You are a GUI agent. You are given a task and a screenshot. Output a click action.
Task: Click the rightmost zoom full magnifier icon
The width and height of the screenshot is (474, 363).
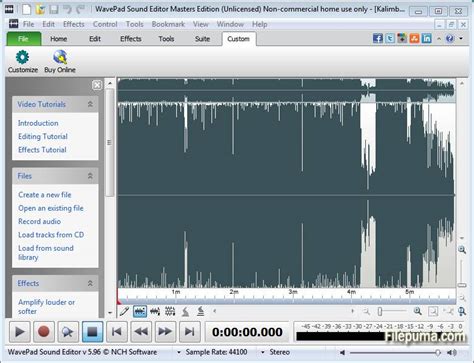point(462,311)
